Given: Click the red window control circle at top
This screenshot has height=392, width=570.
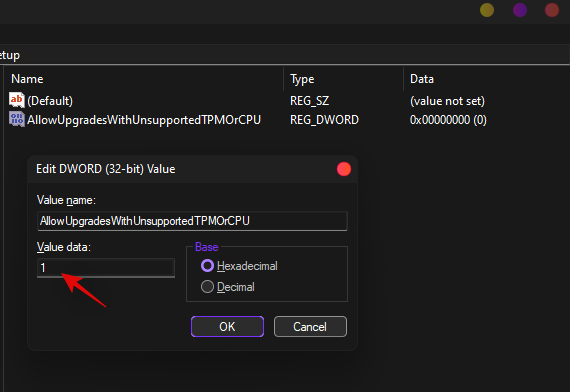Looking at the screenshot, I should [x=552, y=10].
